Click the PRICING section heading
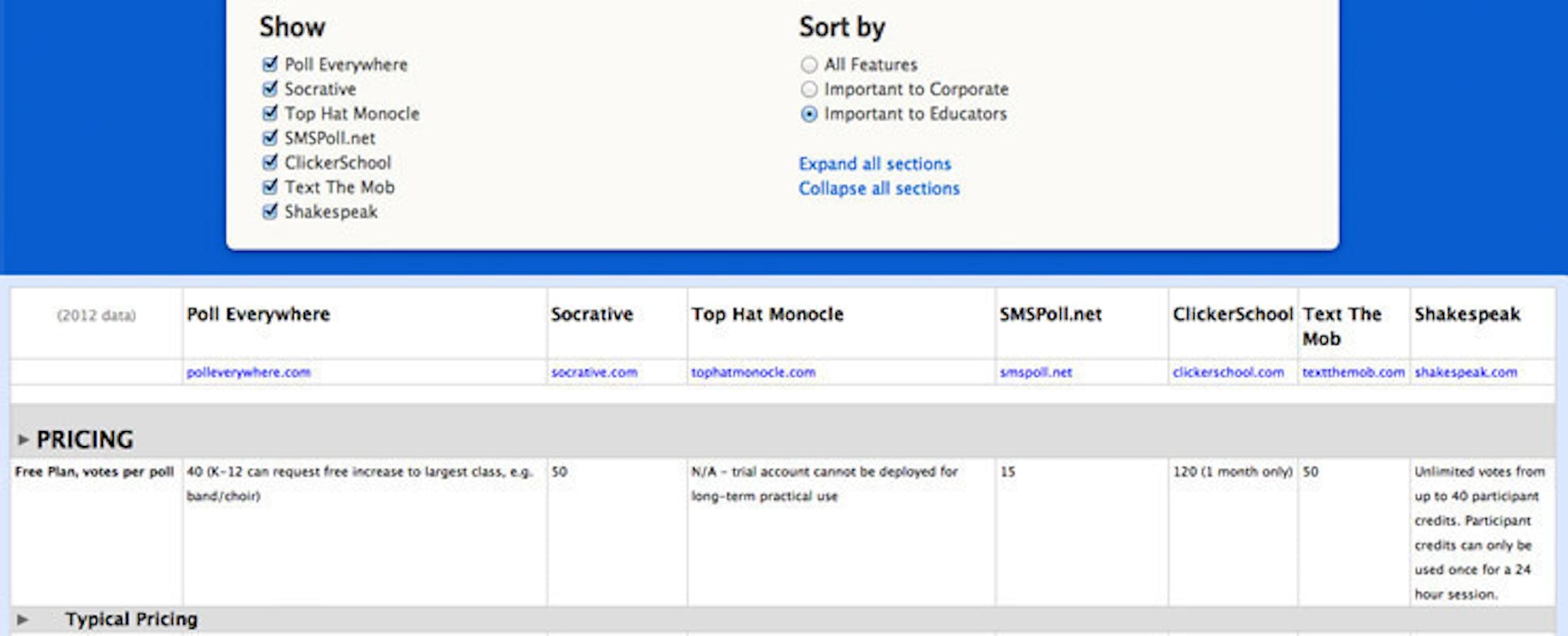The image size is (1568, 636). (85, 440)
